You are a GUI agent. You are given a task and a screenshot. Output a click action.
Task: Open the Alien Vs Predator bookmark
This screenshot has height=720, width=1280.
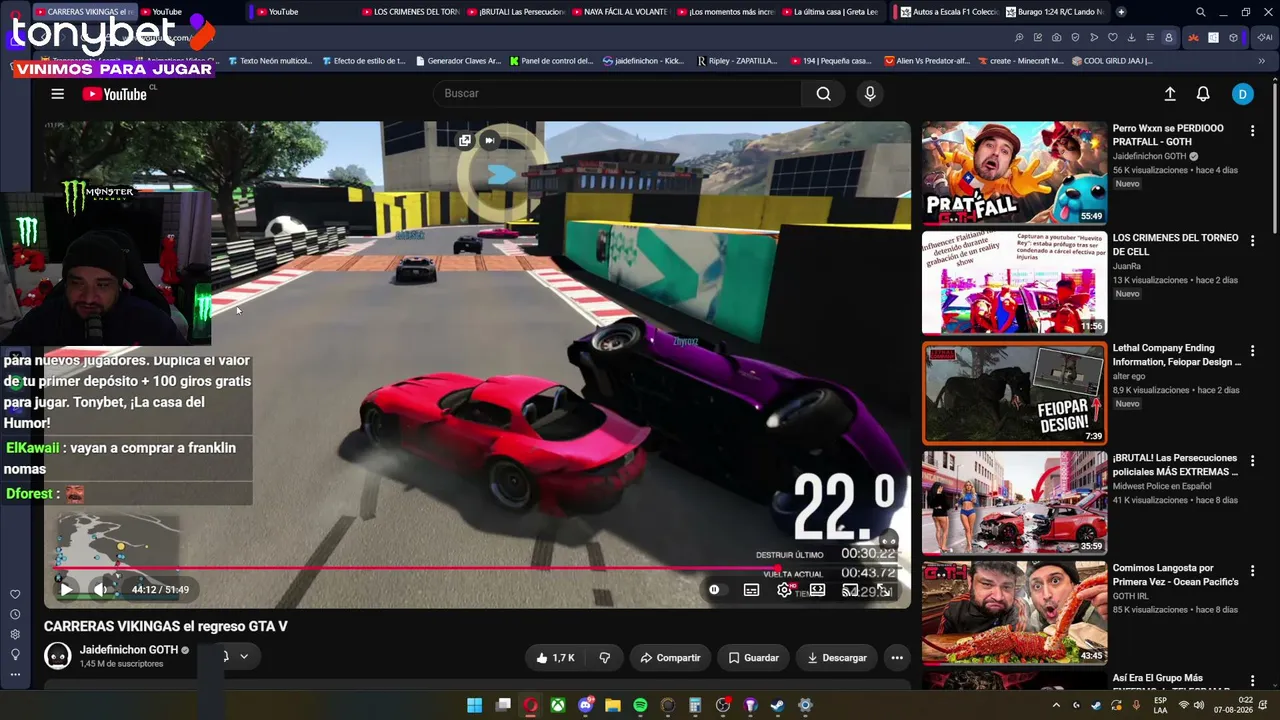tap(929, 61)
